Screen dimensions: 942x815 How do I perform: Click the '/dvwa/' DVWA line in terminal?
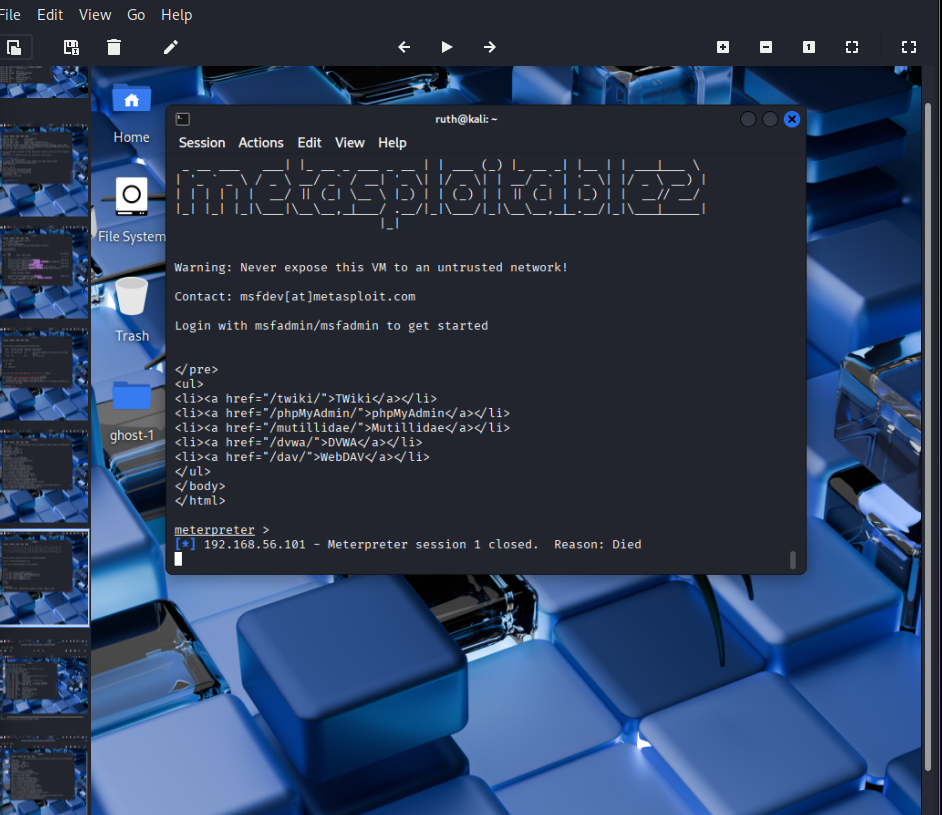[x=298, y=442]
